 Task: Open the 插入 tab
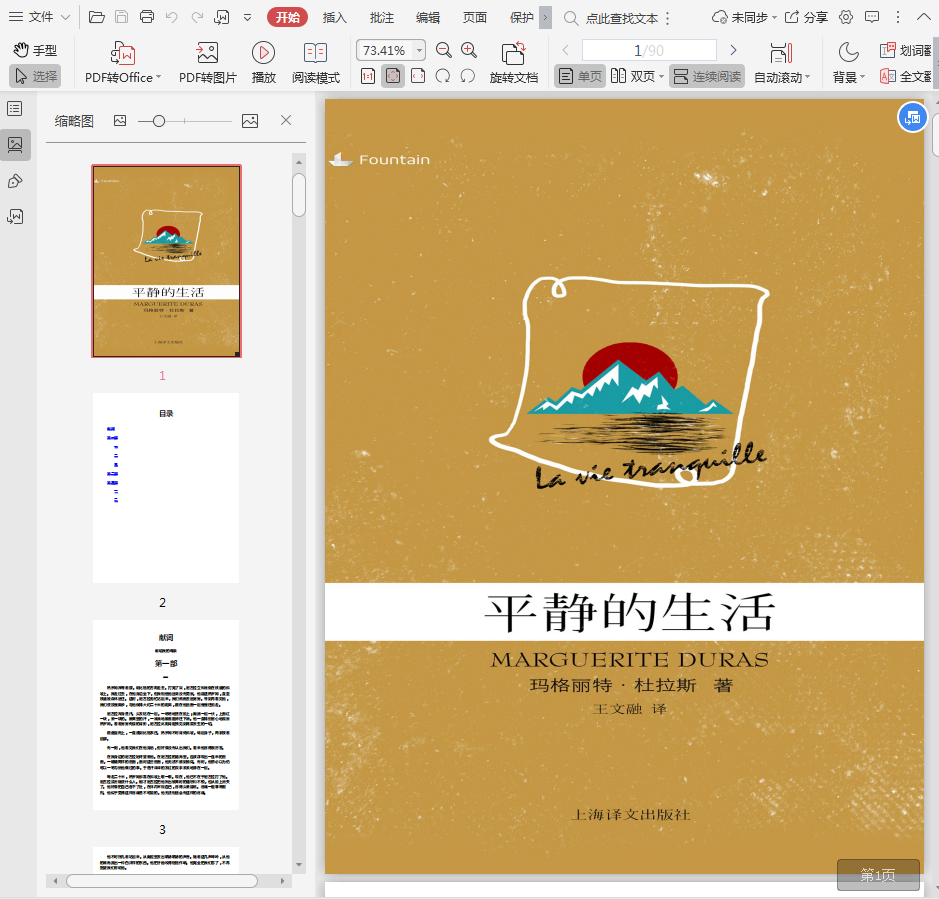coord(334,17)
